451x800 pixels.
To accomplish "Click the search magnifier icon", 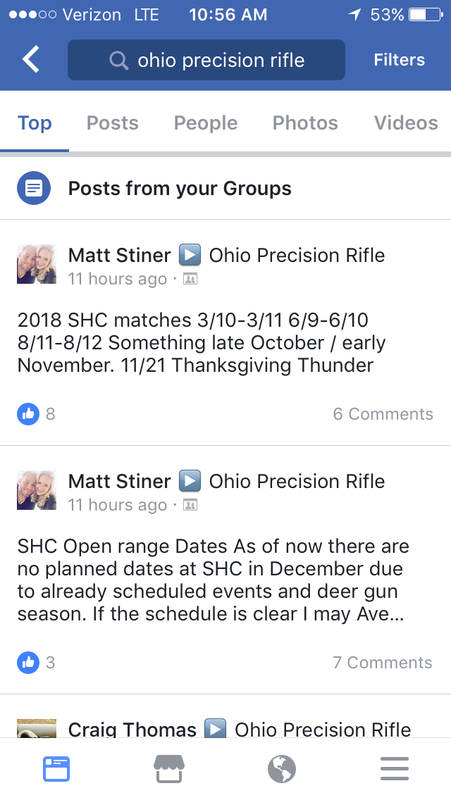I will (118, 61).
